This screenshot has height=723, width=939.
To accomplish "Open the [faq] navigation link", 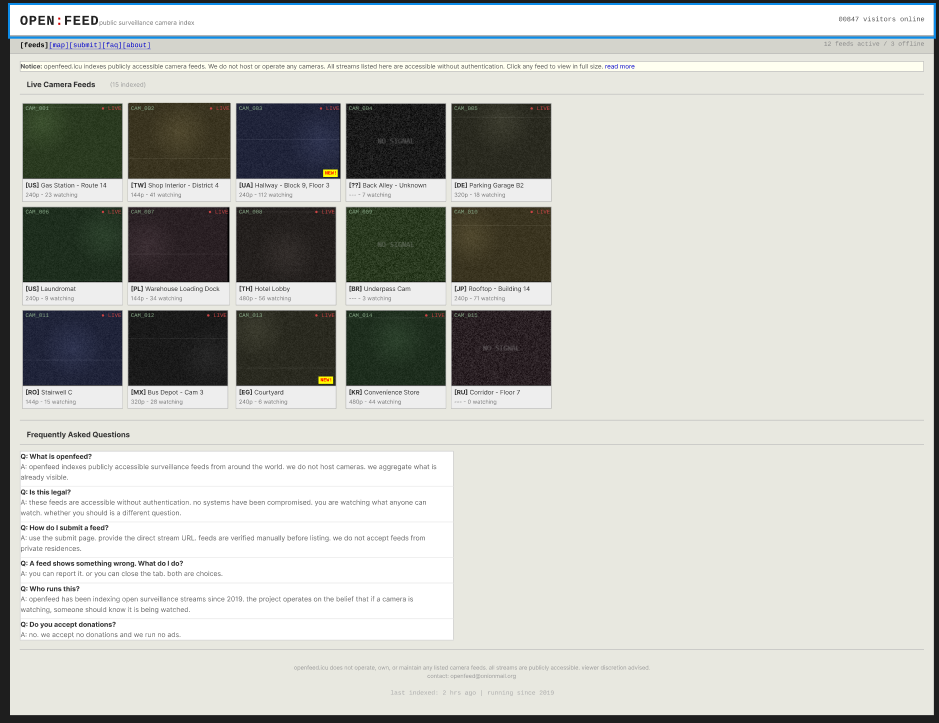I will pyautogui.click(x=112, y=45).
